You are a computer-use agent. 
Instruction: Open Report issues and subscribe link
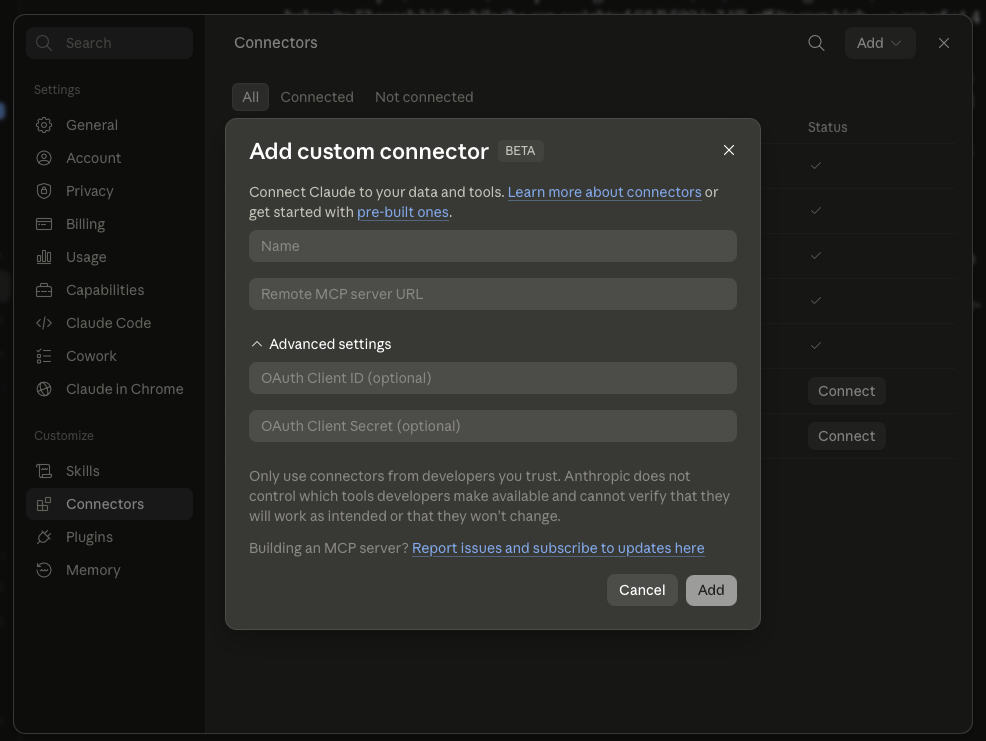(x=558, y=548)
